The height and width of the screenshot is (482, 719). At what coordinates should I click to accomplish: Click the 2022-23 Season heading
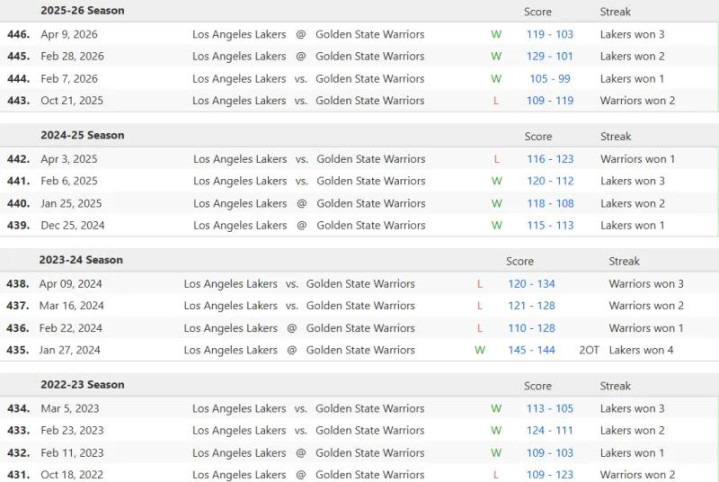82,385
